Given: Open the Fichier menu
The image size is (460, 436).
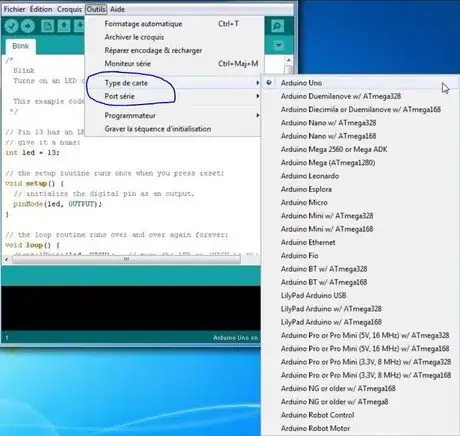Looking at the screenshot, I should click(14, 9).
